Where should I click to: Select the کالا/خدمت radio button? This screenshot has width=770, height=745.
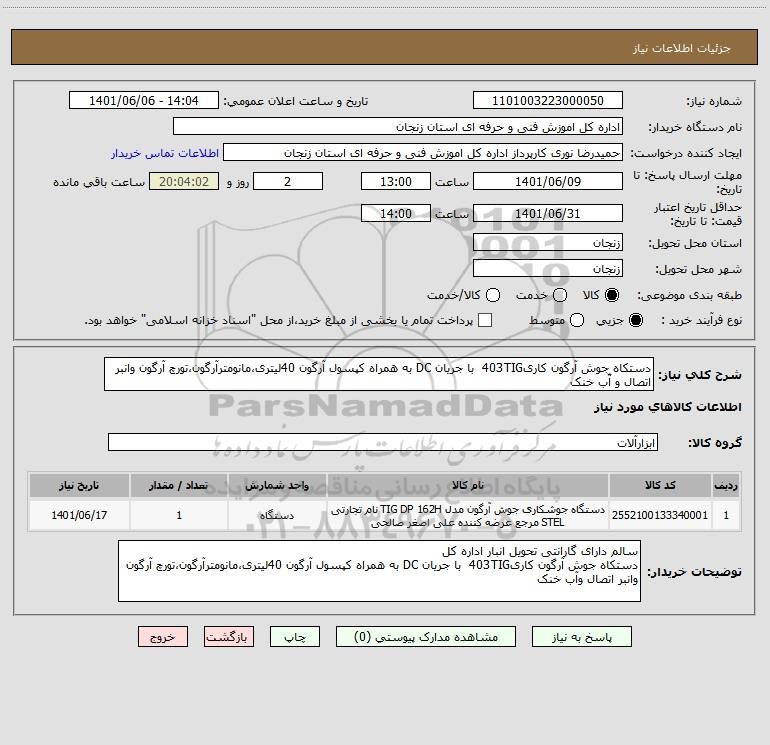(493, 295)
